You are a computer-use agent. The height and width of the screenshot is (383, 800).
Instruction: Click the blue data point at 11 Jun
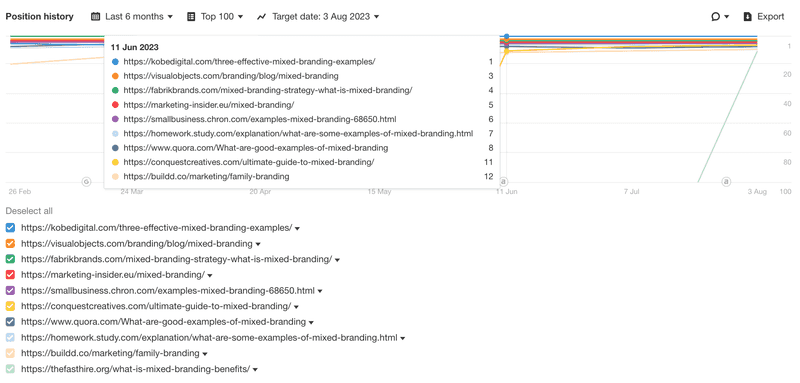pyautogui.click(x=506, y=36)
